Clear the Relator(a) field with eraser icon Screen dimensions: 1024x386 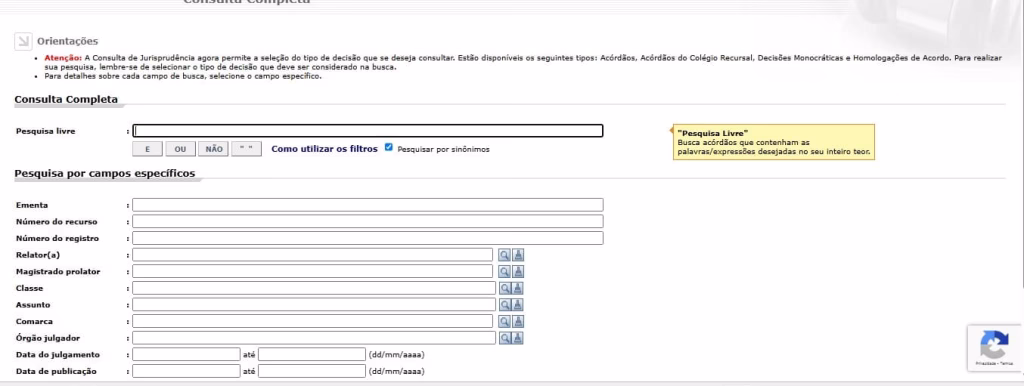pyautogui.click(x=518, y=255)
